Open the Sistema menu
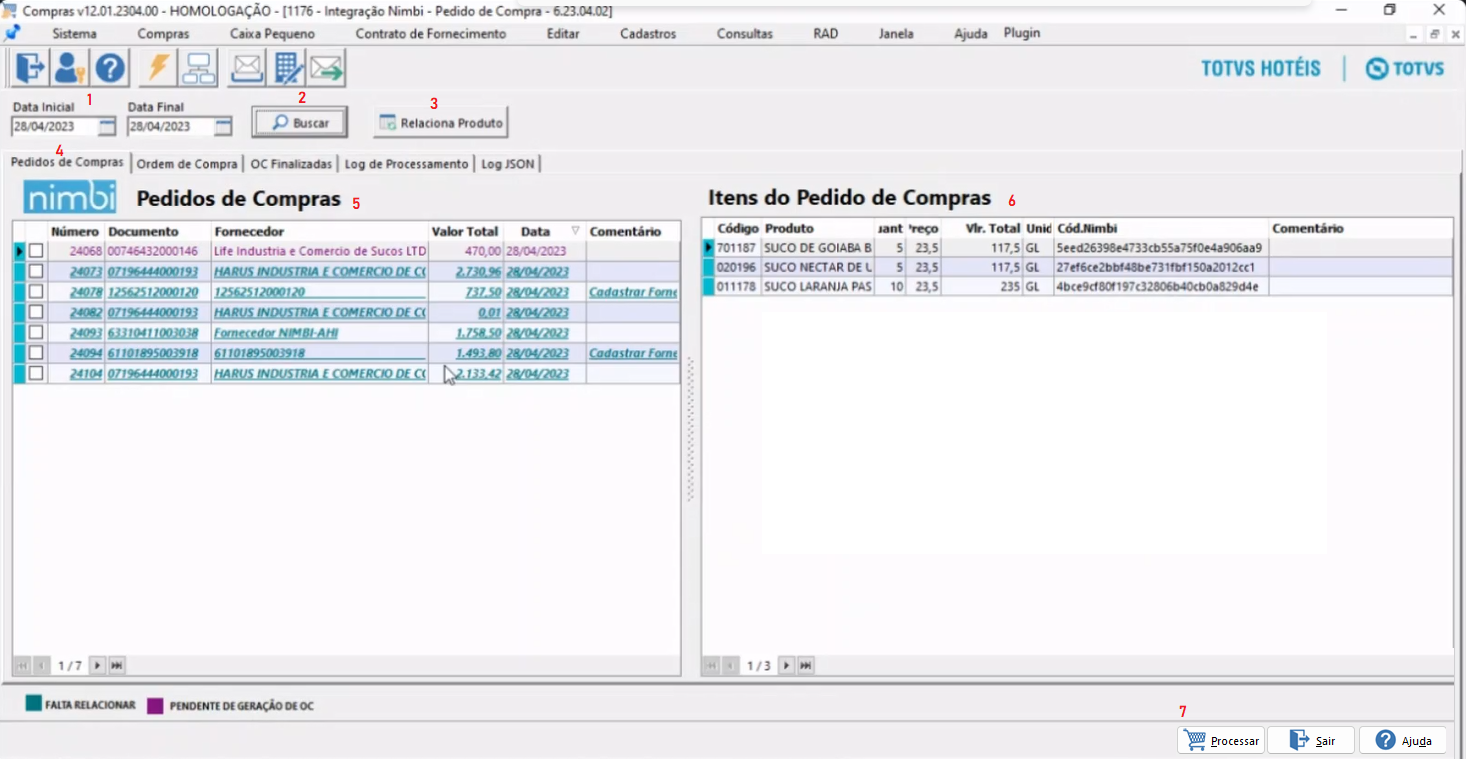This screenshot has height=759, width=1466. tap(75, 33)
